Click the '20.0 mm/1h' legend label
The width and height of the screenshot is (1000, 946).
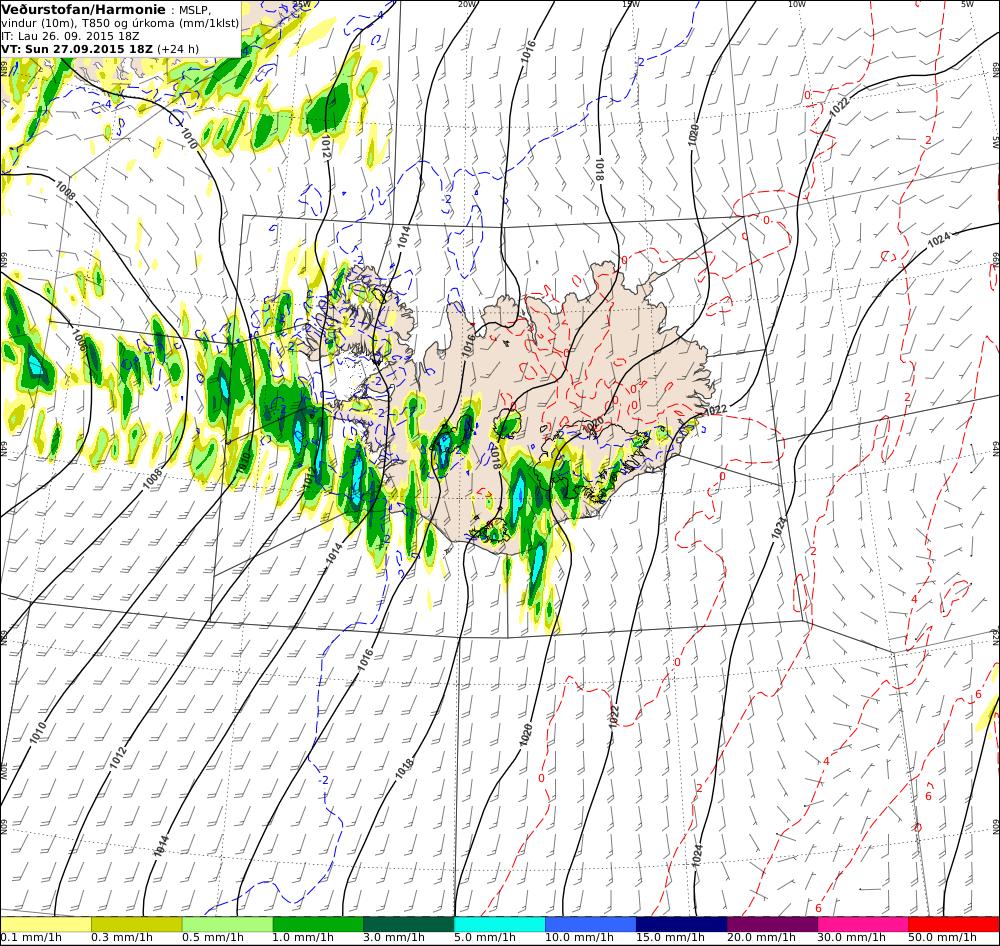[761, 938]
